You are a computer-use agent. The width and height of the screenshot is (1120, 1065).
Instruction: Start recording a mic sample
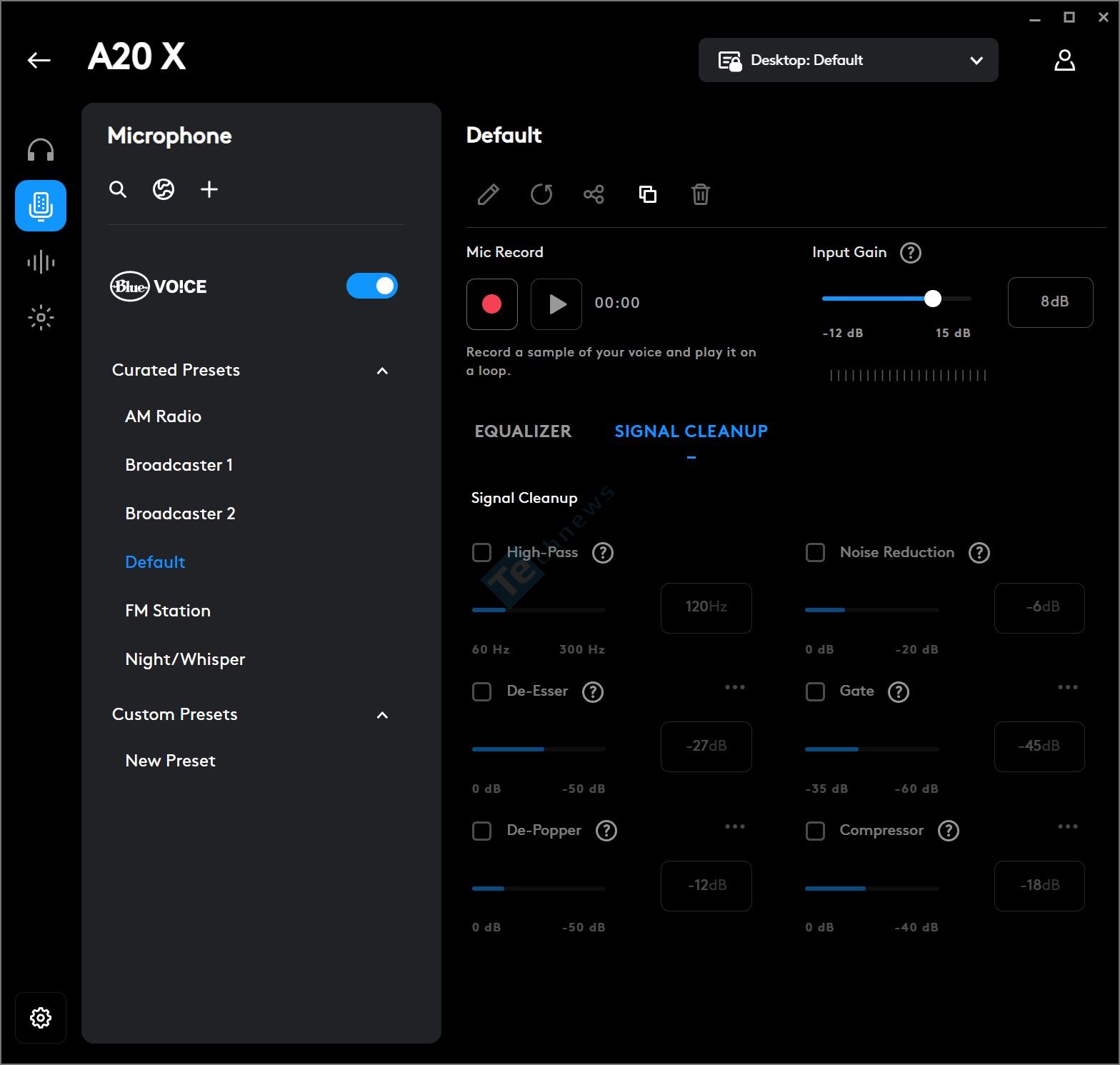coord(491,304)
